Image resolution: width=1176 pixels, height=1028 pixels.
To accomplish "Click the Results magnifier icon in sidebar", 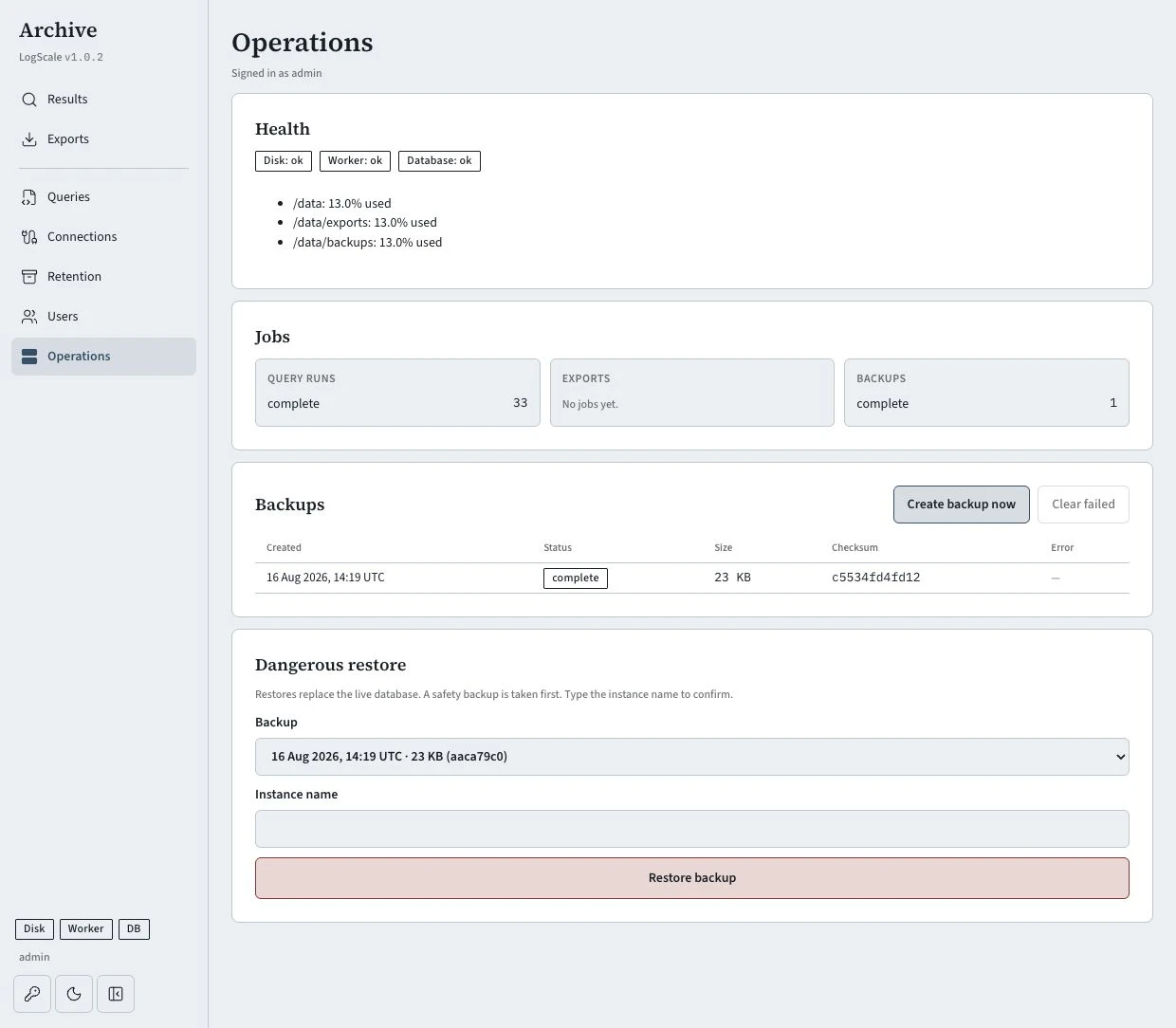I will 29,100.
